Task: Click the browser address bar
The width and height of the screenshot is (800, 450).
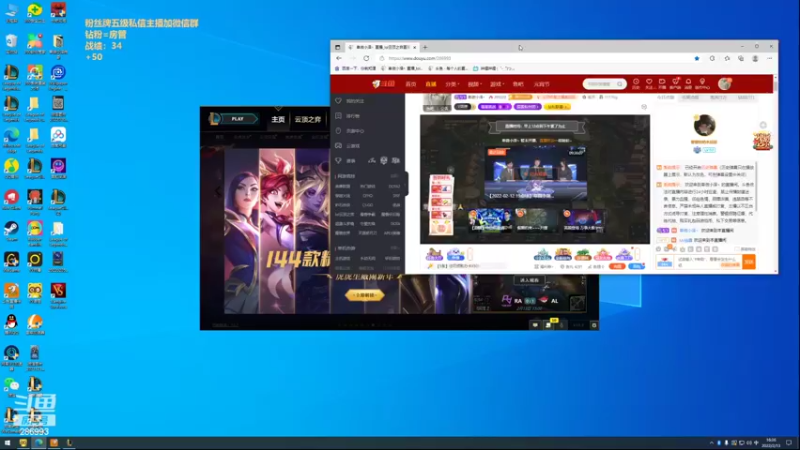Action: coord(536,58)
